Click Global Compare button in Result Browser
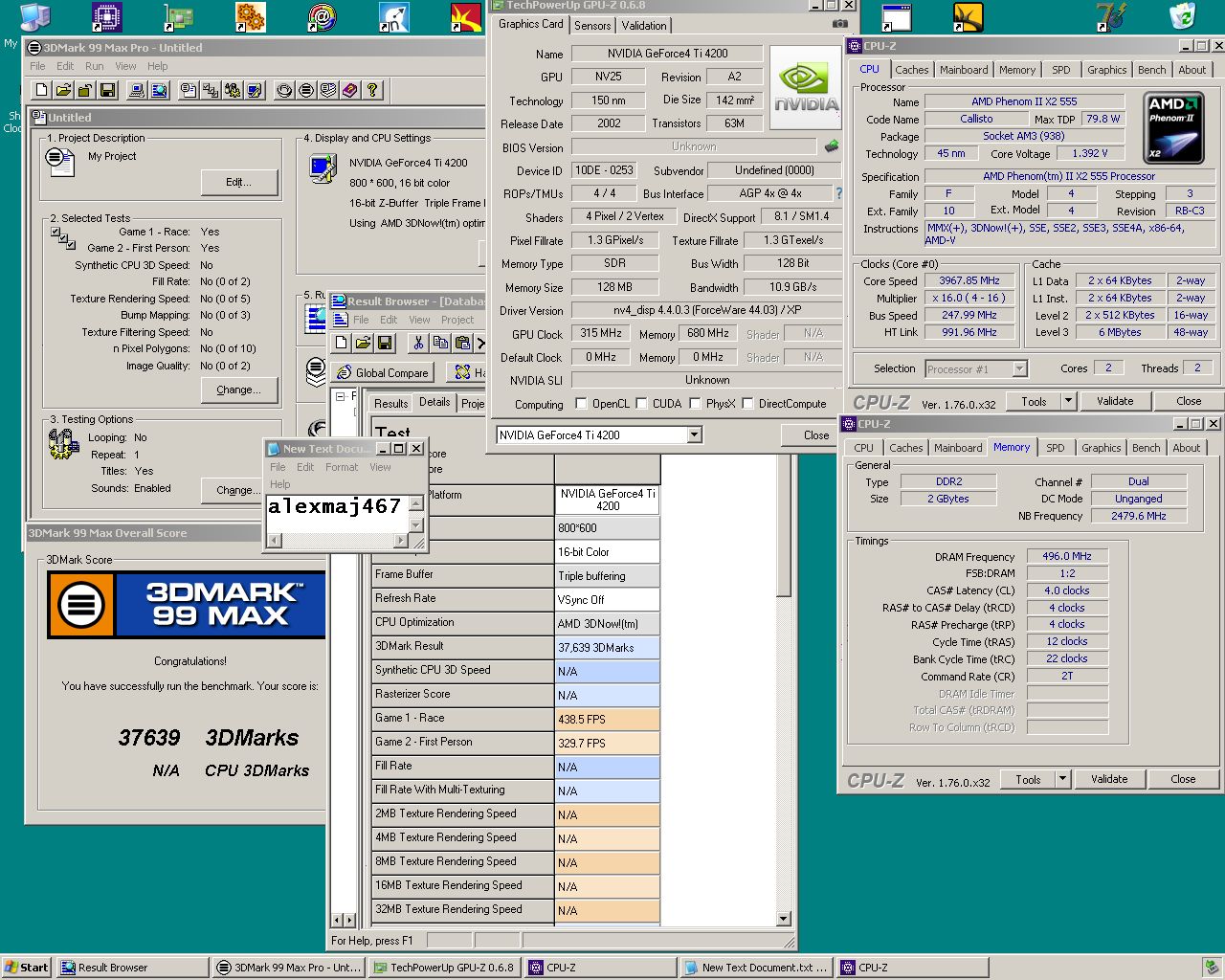This screenshot has width=1225, height=980. click(x=383, y=372)
